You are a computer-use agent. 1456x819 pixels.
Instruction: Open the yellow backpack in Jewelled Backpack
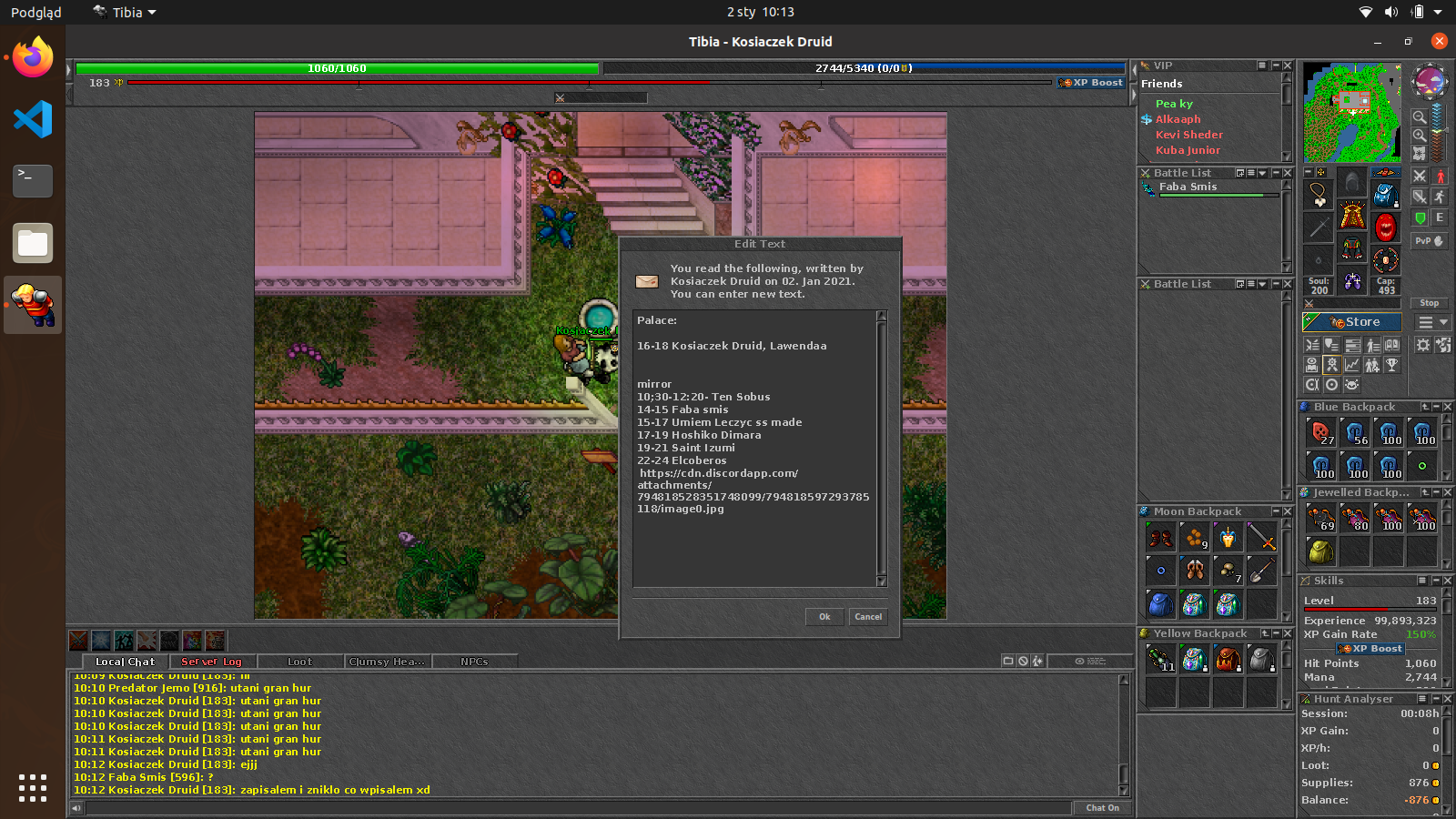[1320, 551]
